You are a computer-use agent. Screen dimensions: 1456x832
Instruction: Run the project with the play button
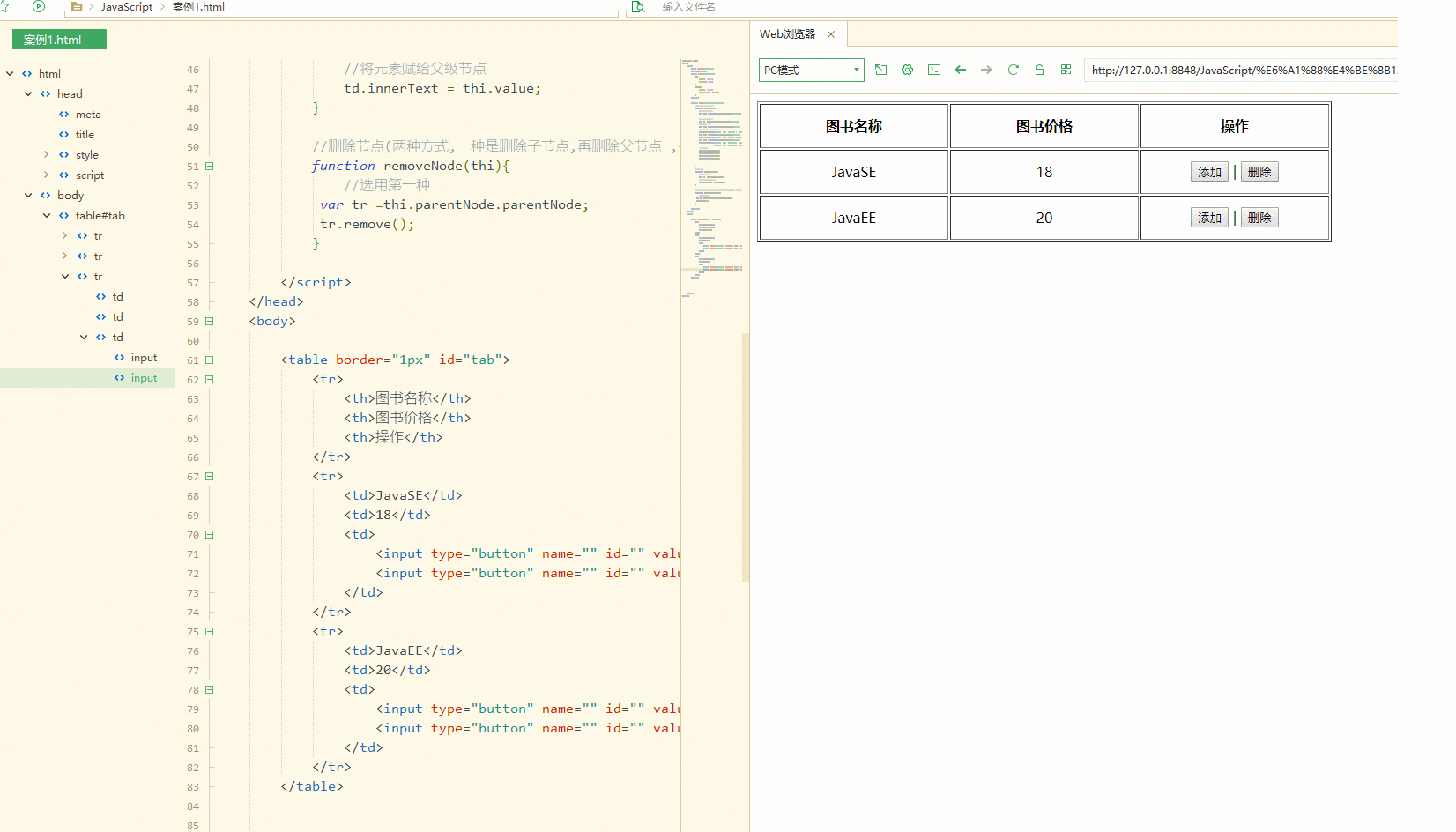pyautogui.click(x=37, y=6)
